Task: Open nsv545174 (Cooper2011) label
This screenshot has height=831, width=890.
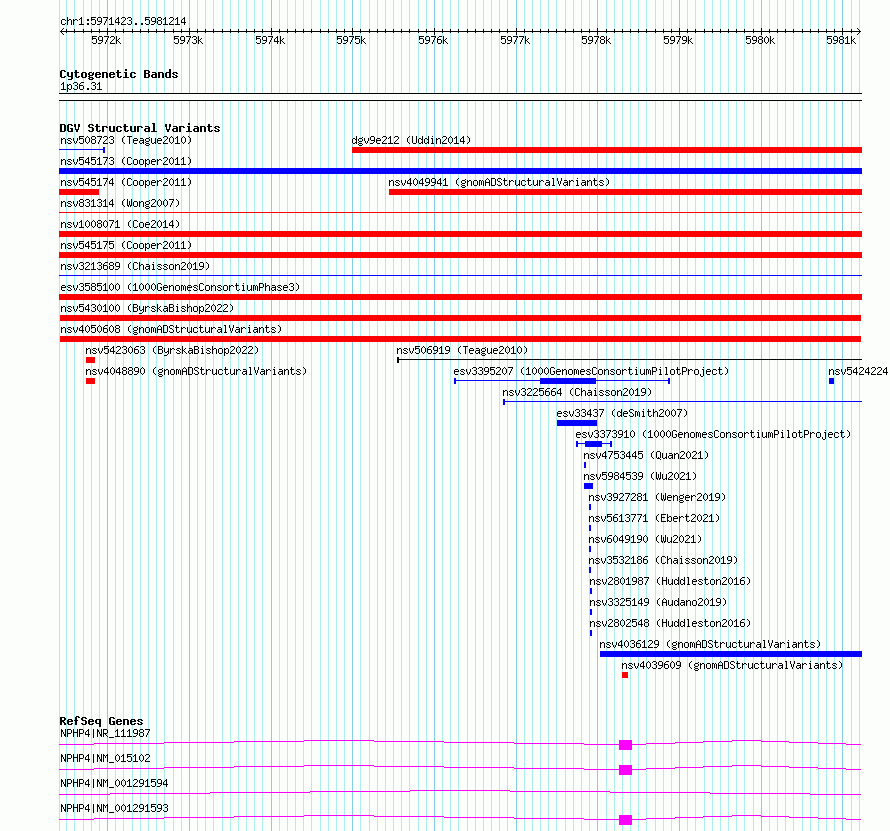Action: pyautogui.click(x=126, y=182)
